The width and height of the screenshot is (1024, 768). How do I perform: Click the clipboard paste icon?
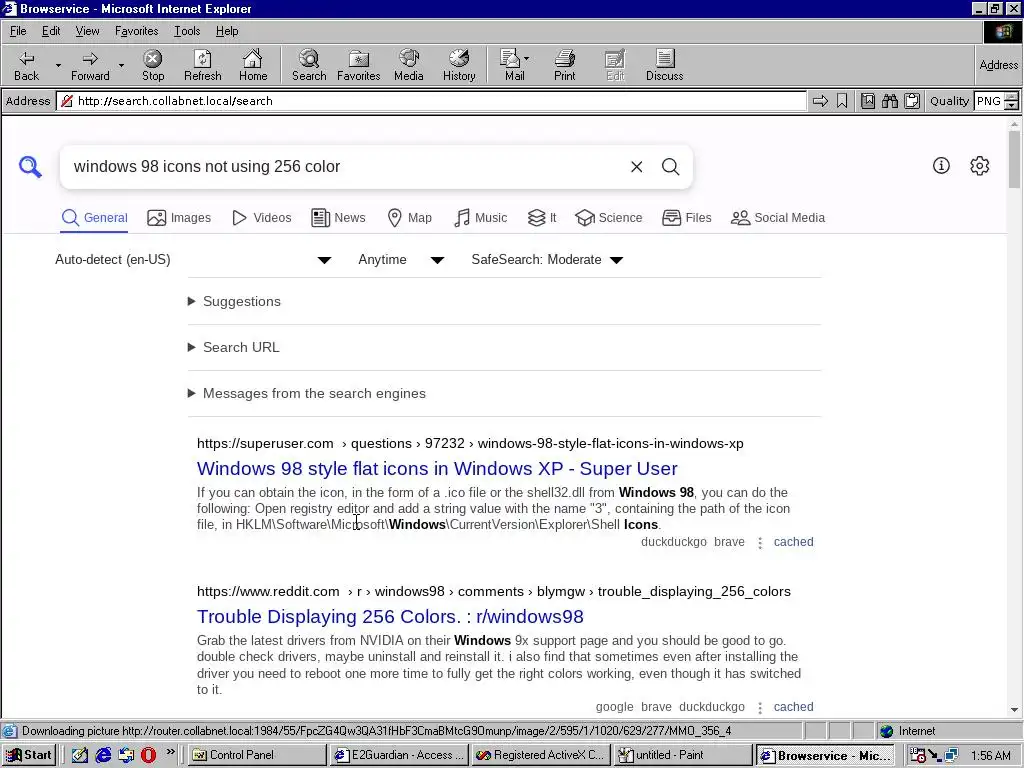click(x=912, y=101)
